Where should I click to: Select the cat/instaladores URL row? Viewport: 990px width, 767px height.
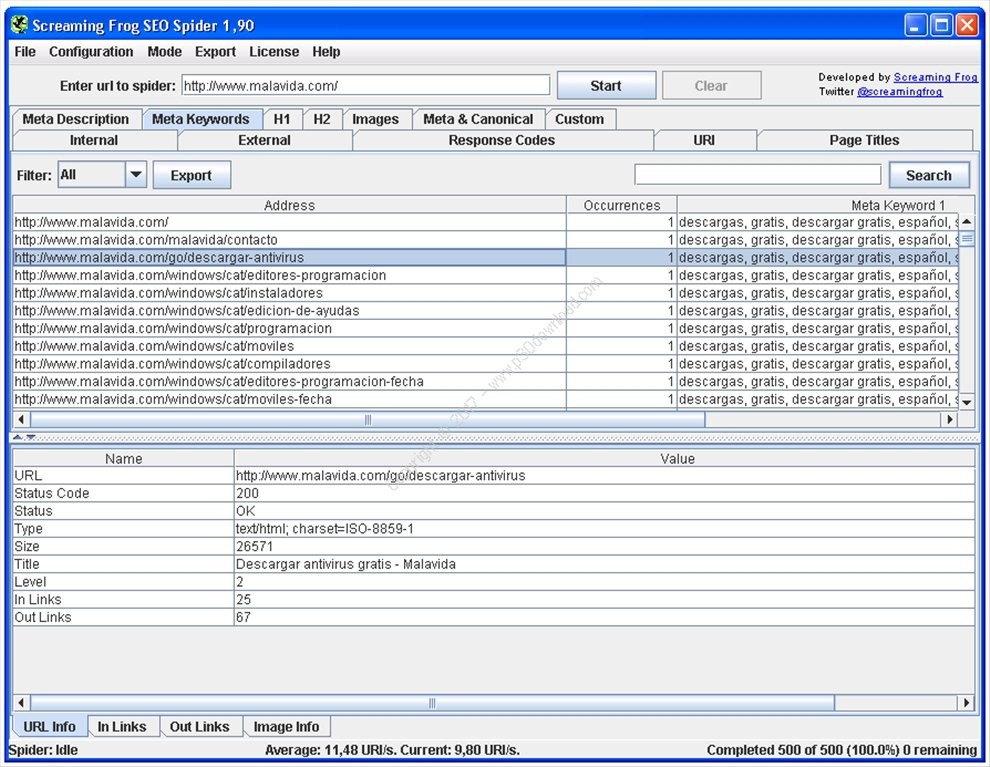[486, 293]
